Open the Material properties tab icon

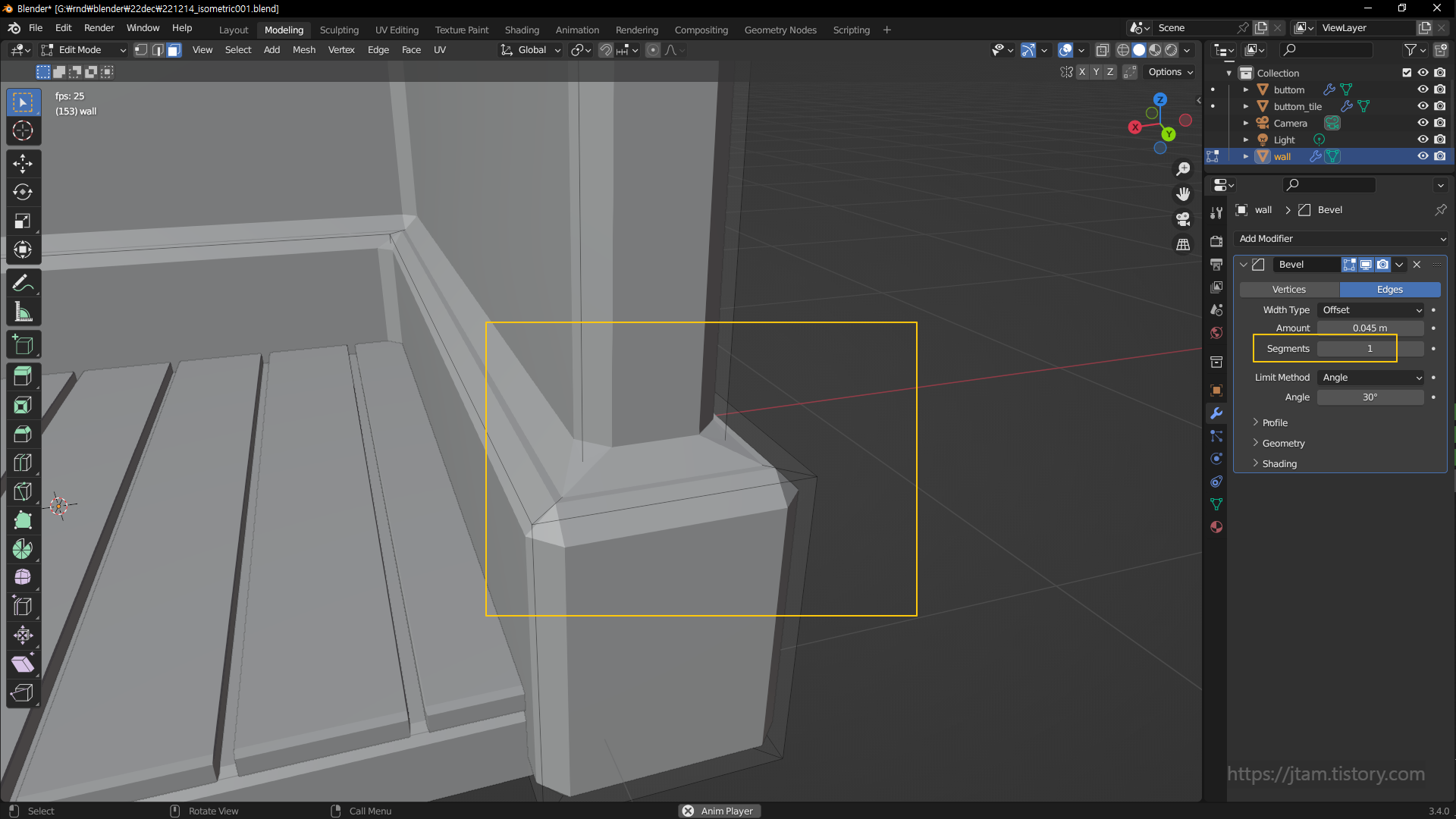(1216, 527)
